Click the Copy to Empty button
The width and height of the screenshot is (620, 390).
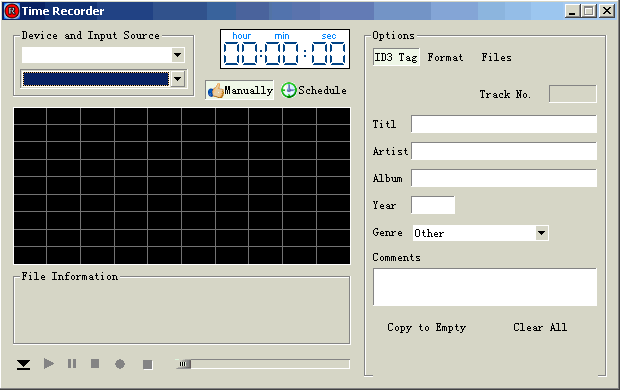[427, 328]
